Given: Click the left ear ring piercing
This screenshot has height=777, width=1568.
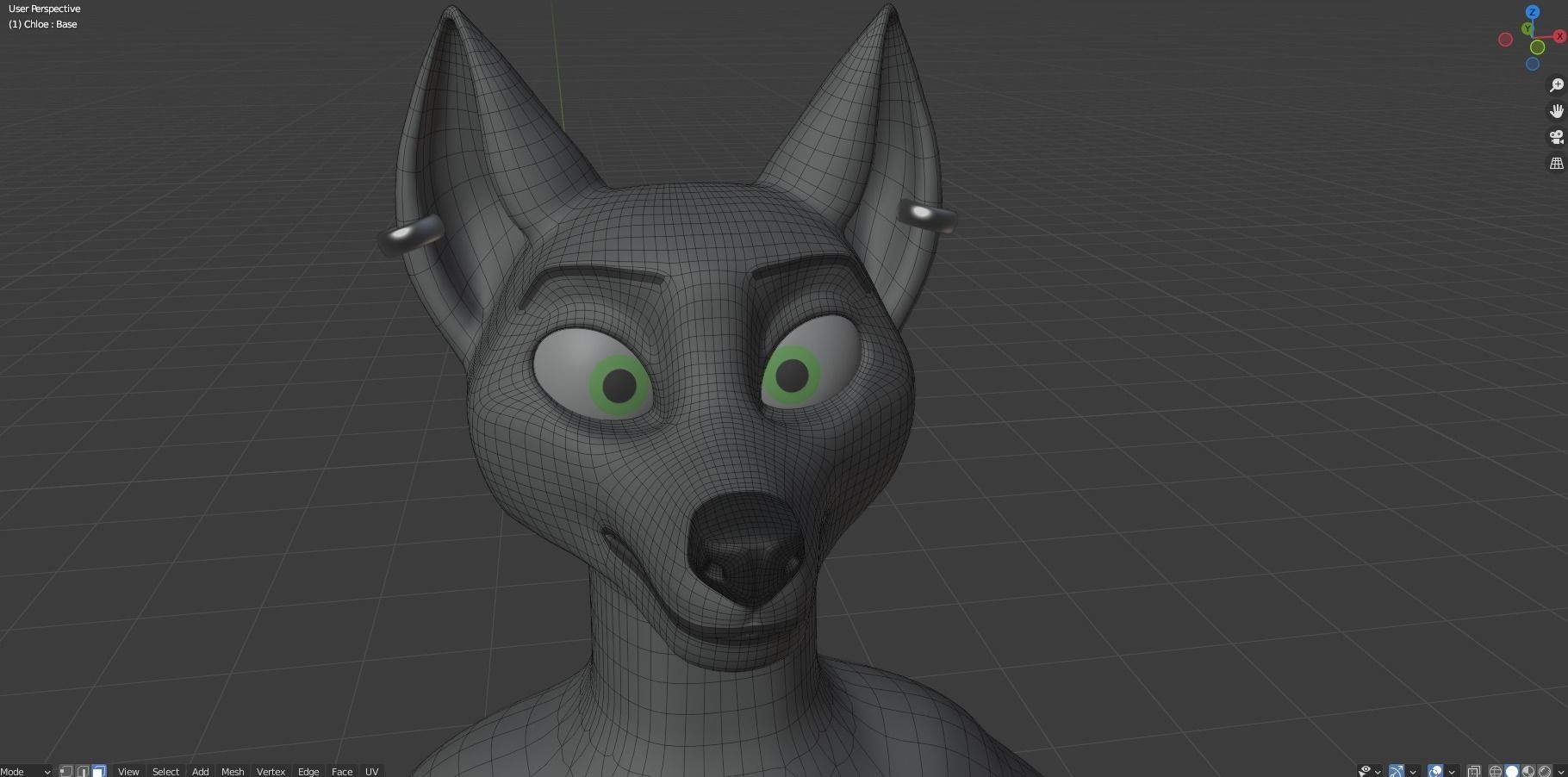Looking at the screenshot, I should click(x=412, y=234).
